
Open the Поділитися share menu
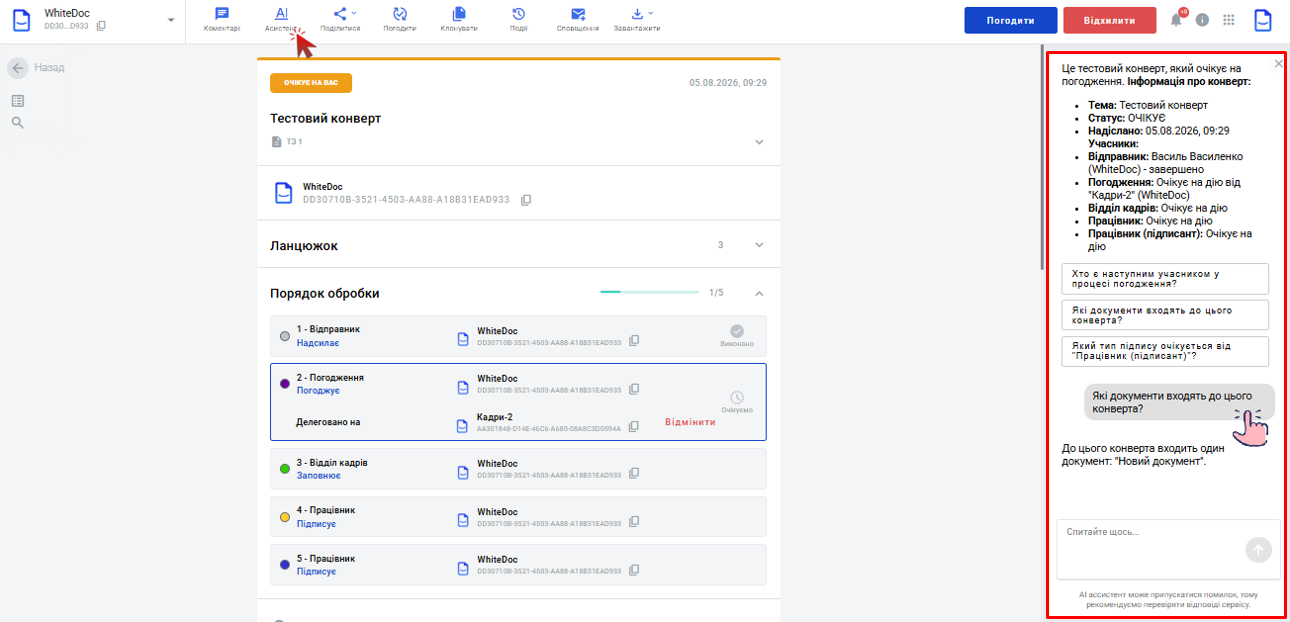[340, 20]
